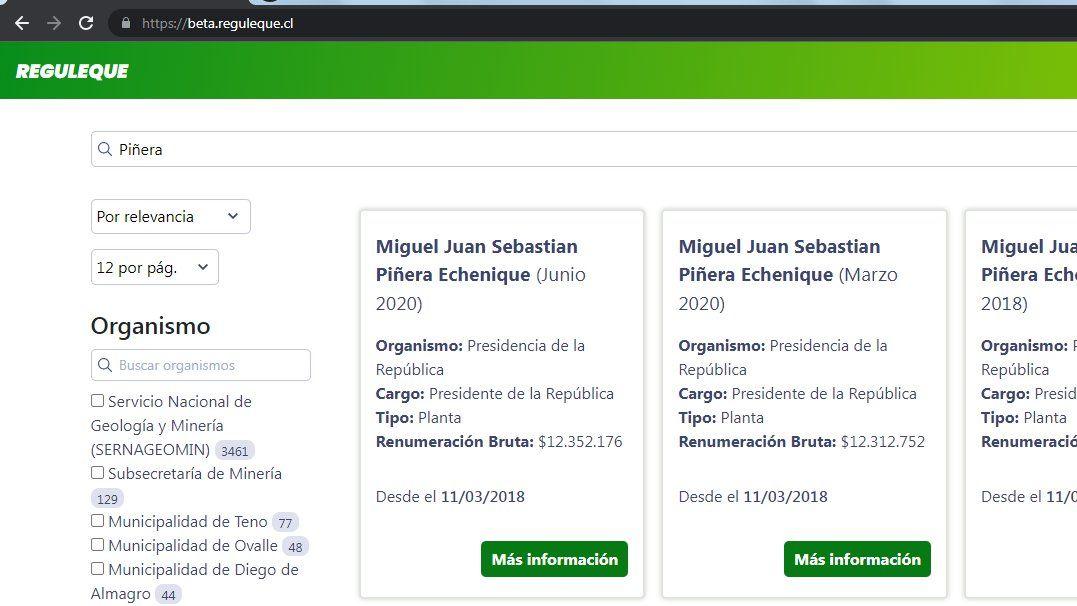Click the 48 badge beside Municipalidad de Ovalle

point(295,547)
